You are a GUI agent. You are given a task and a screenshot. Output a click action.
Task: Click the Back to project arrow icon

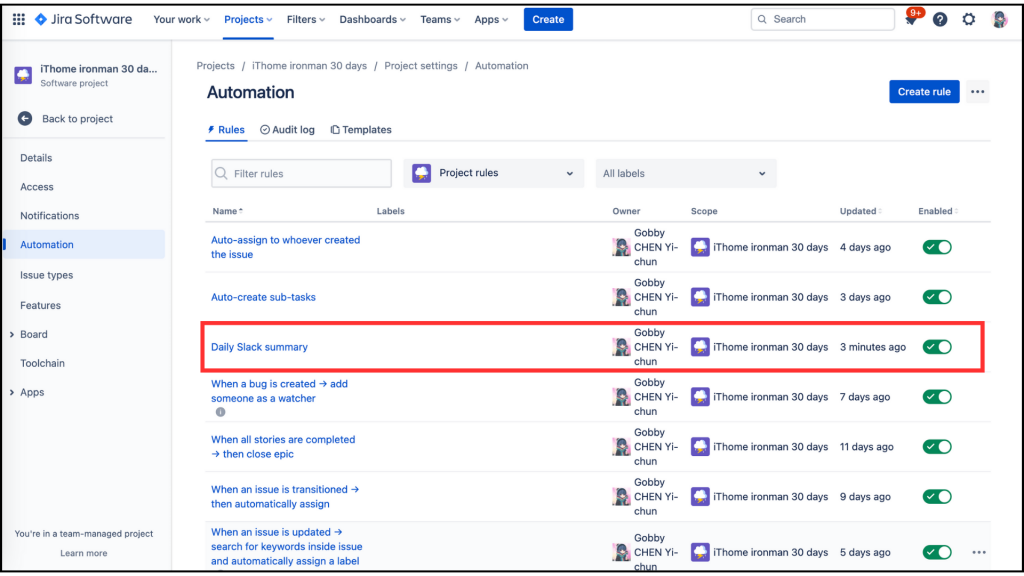25,119
